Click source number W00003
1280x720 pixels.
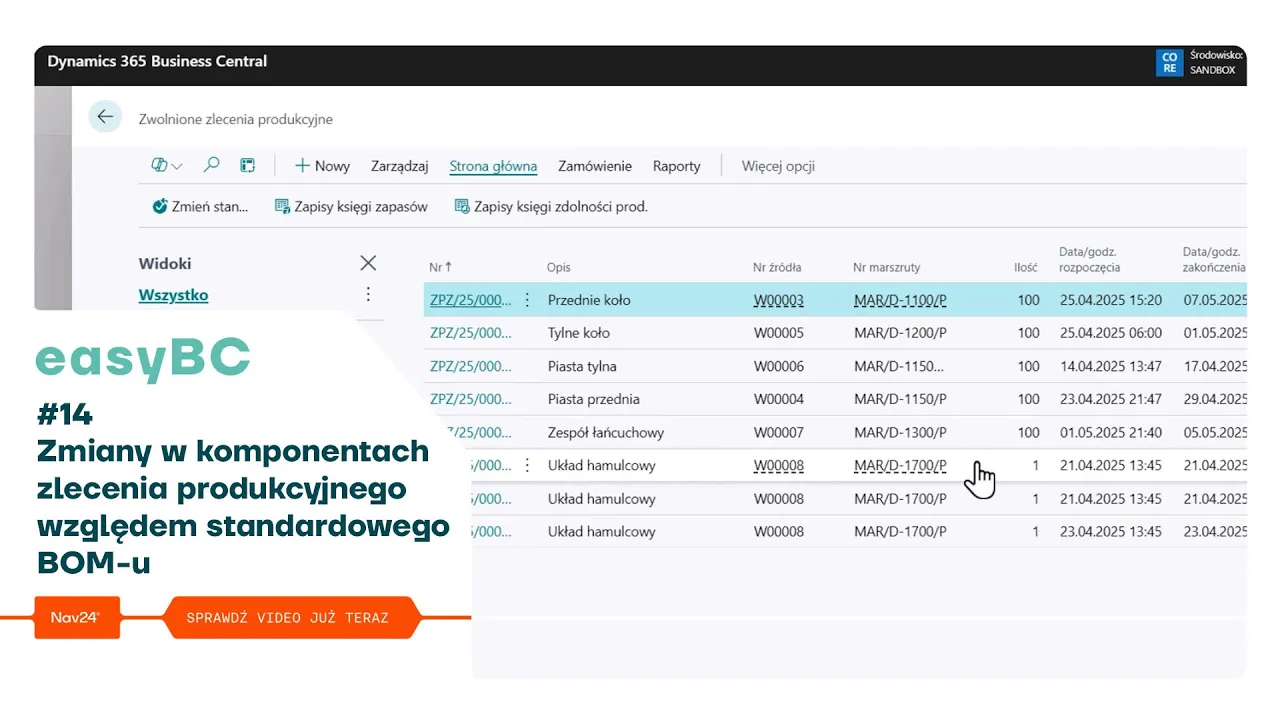(778, 300)
